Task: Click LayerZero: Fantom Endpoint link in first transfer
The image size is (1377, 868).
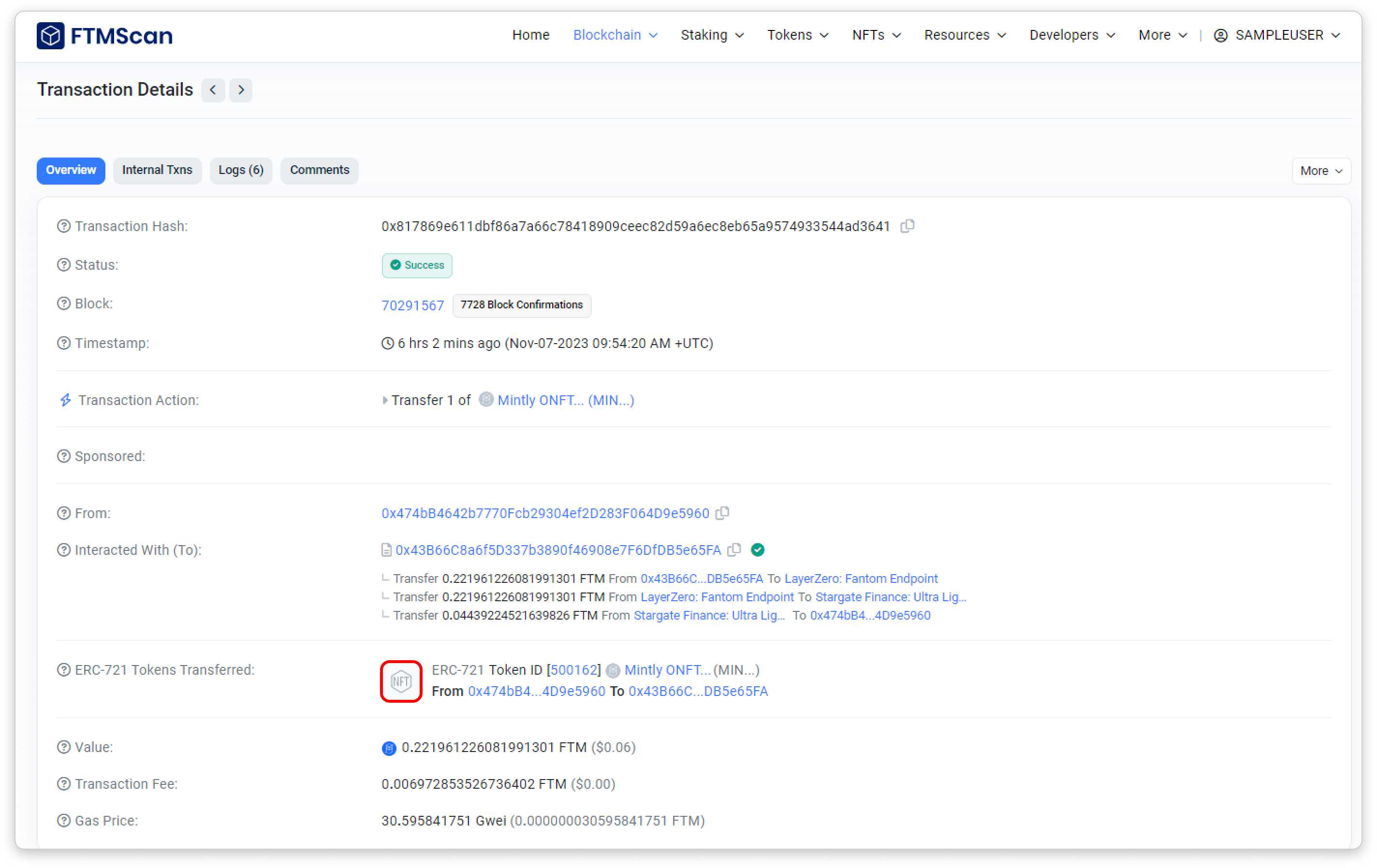Action: point(861,579)
